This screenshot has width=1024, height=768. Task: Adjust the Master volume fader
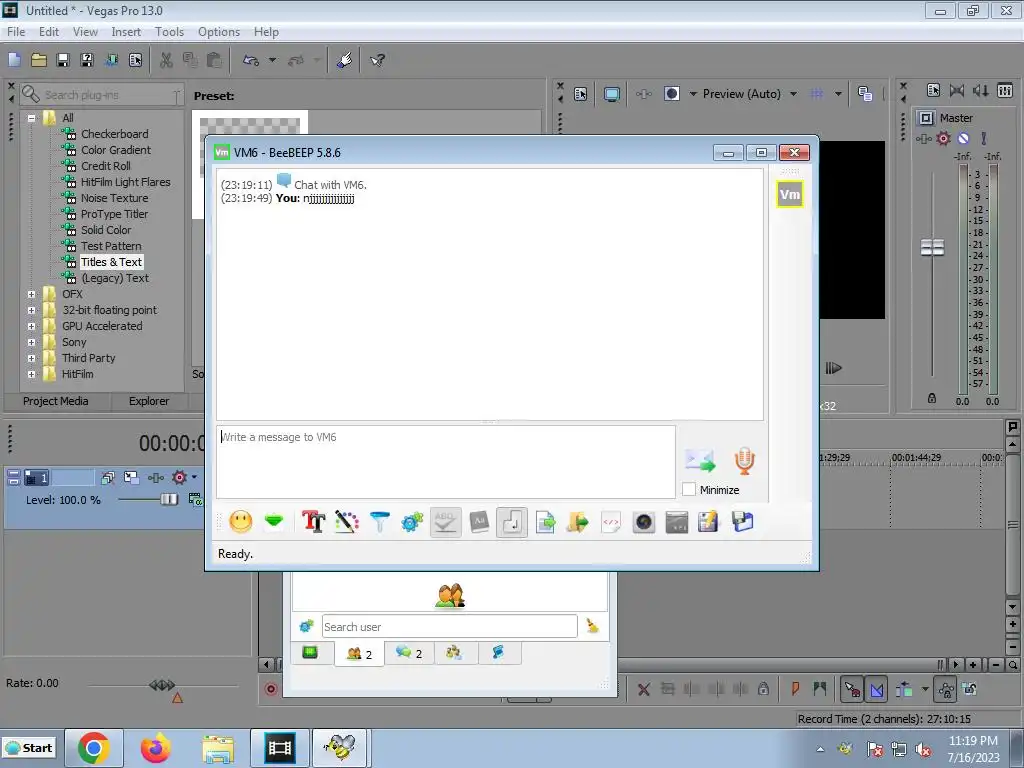(x=932, y=248)
